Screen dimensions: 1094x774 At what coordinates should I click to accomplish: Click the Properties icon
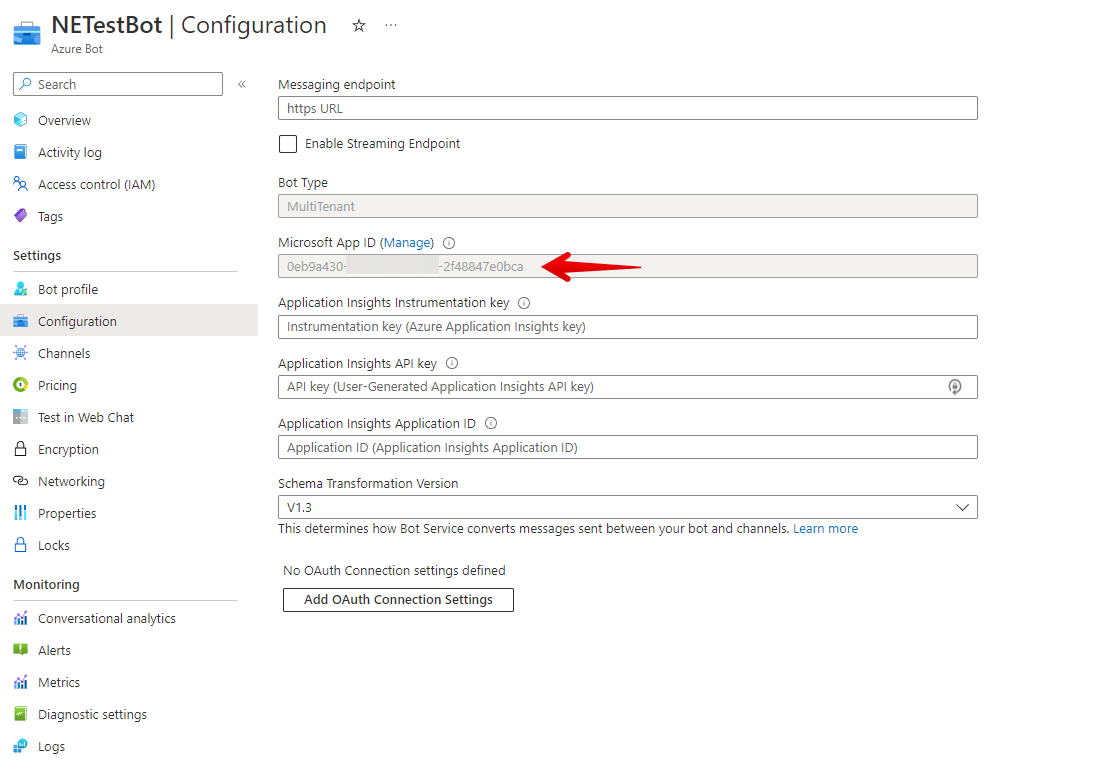click(21, 513)
